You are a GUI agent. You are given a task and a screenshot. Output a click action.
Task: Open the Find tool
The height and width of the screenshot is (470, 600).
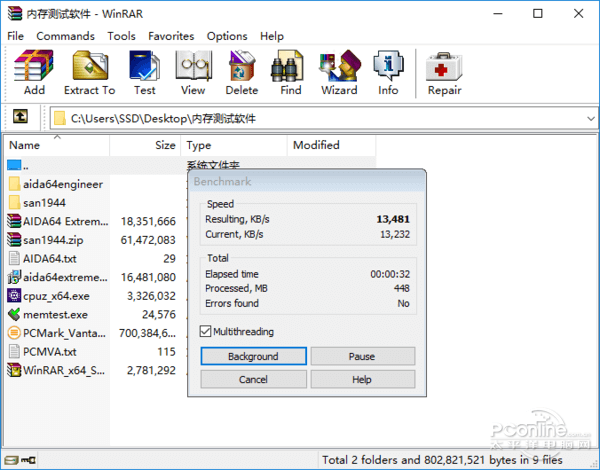(x=291, y=72)
